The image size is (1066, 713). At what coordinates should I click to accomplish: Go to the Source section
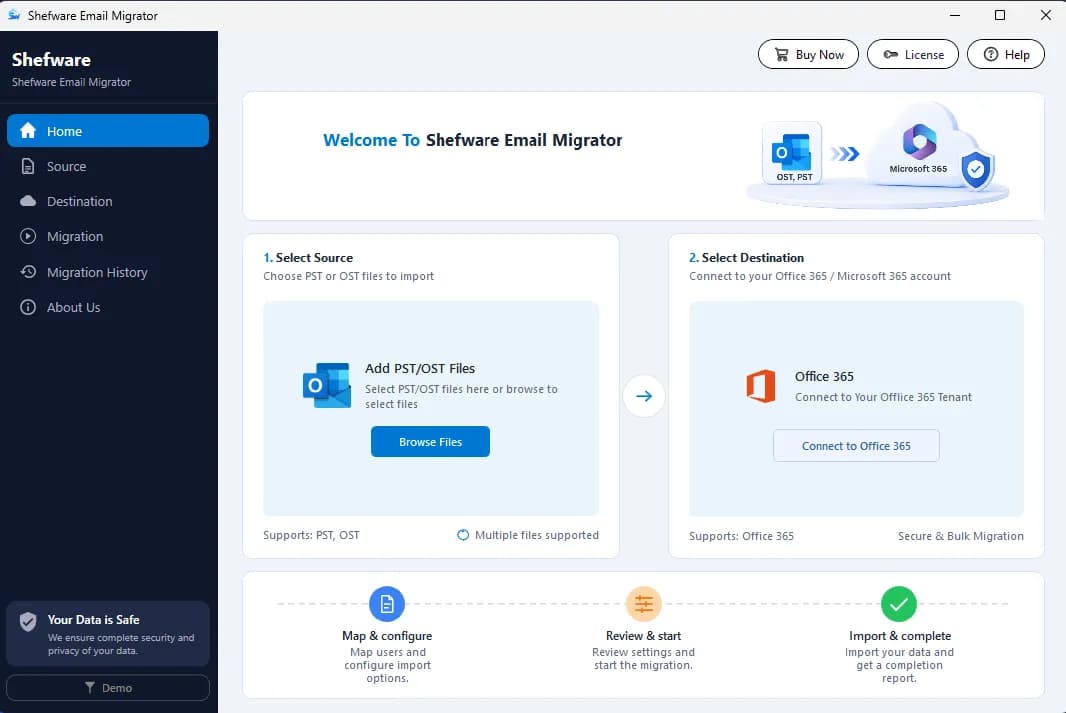coord(108,166)
